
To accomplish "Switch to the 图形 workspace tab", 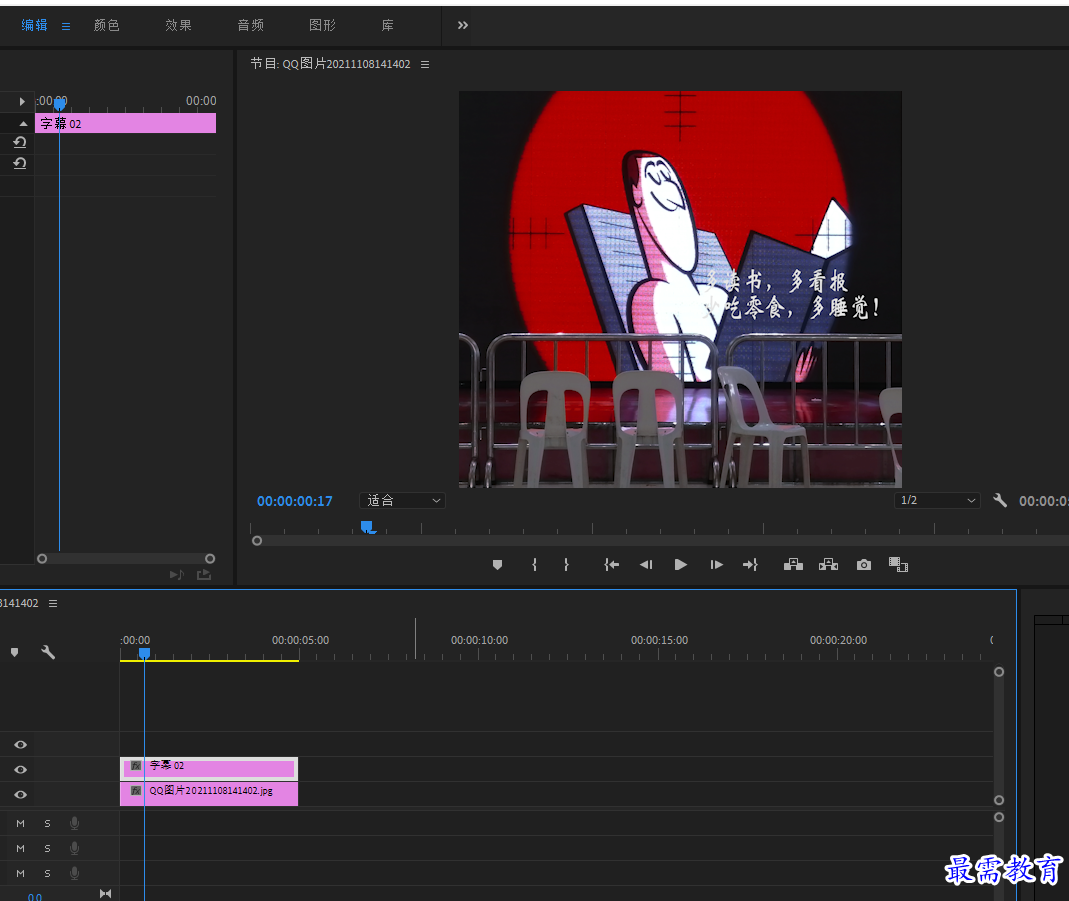I will point(322,25).
